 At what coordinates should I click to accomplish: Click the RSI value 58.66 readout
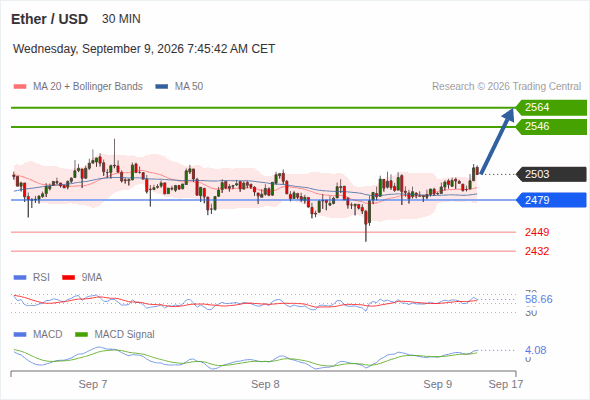click(x=539, y=300)
